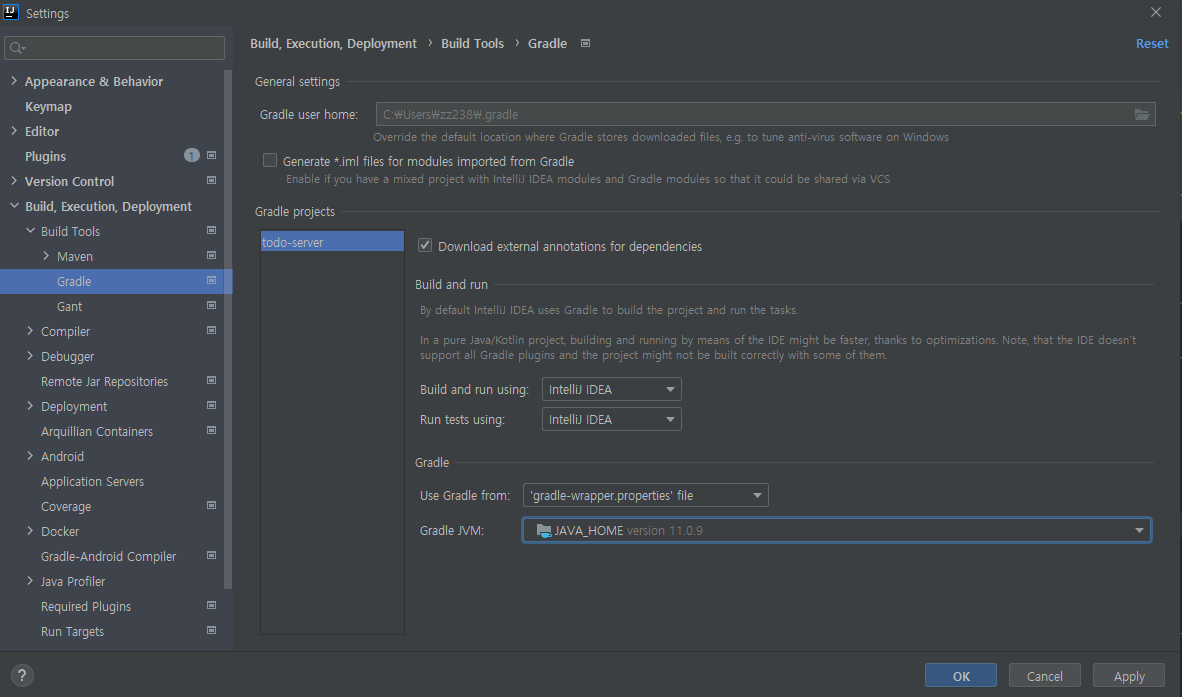Viewport: 1182px width, 697px height.
Task: Open help with the question mark button
Action: [22, 675]
